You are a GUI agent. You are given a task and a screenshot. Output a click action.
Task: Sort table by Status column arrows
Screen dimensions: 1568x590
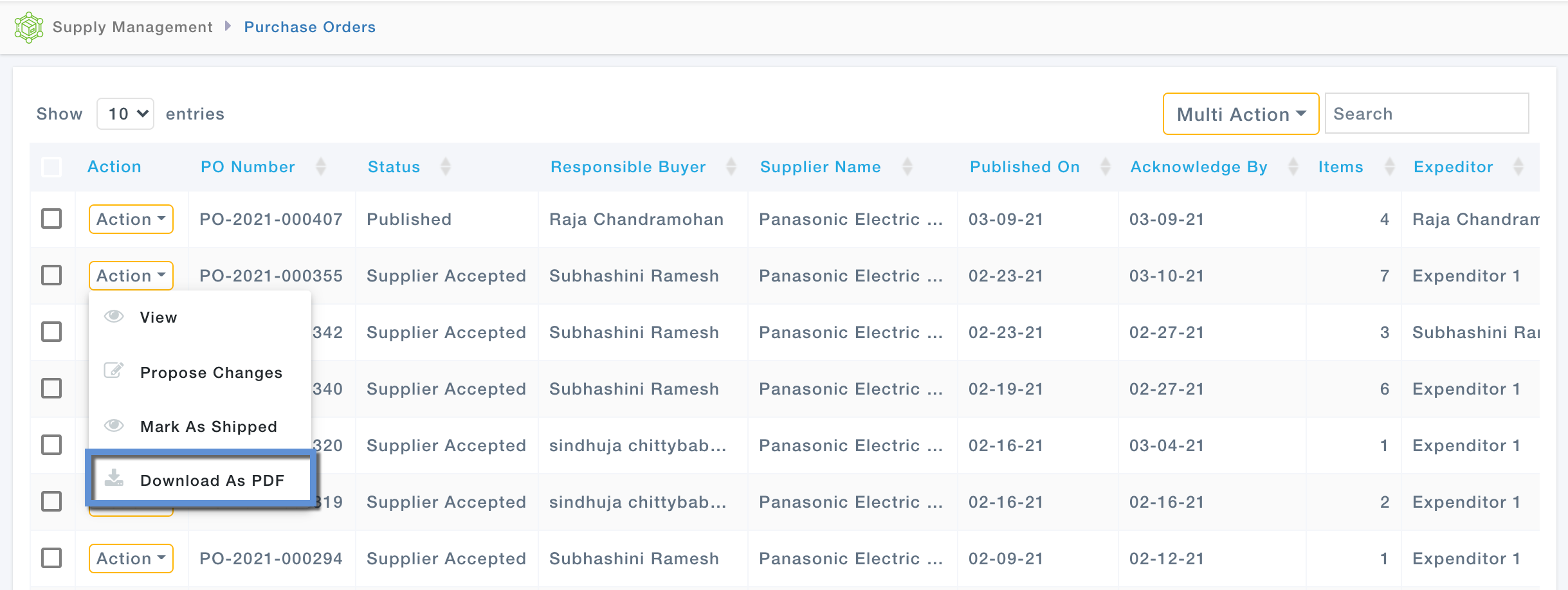click(446, 167)
